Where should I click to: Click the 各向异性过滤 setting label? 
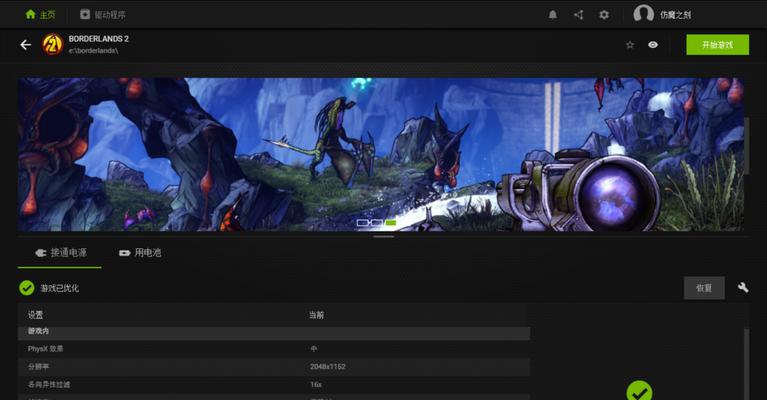point(48,385)
